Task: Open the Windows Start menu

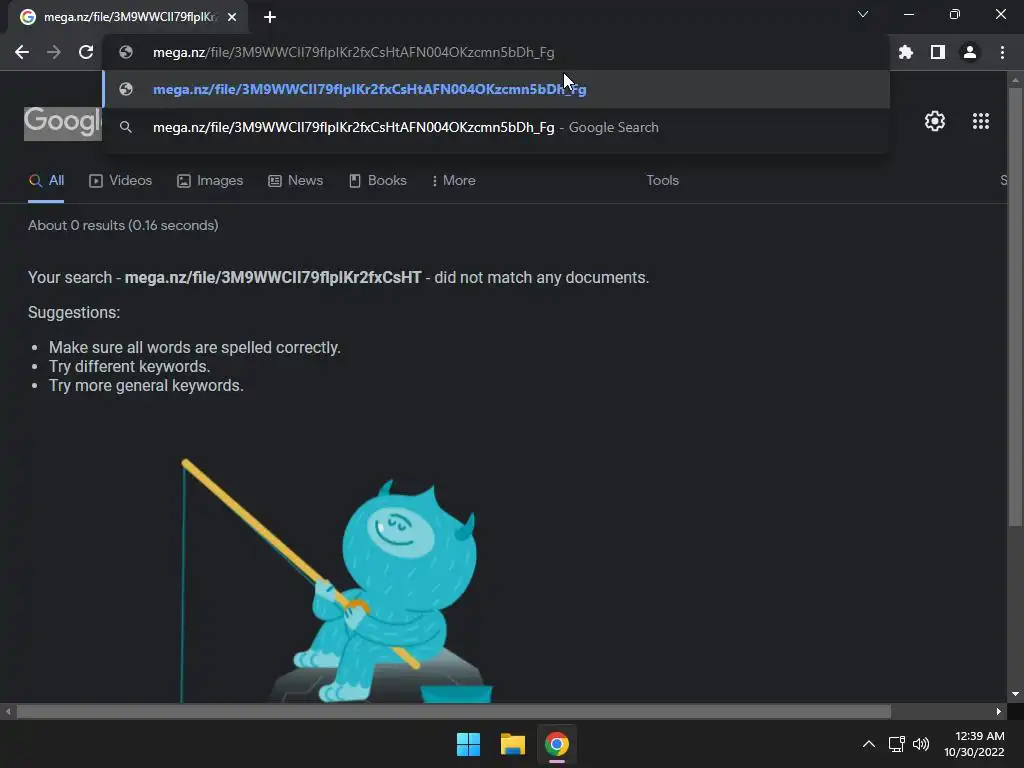Action: [468, 744]
